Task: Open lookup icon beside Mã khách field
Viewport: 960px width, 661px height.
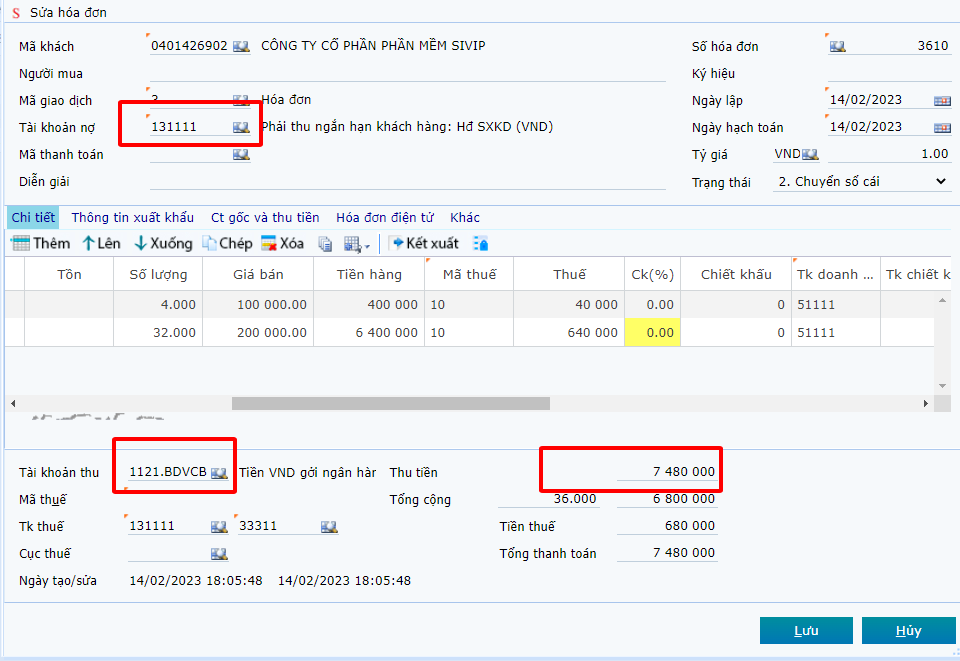Action: click(x=241, y=46)
